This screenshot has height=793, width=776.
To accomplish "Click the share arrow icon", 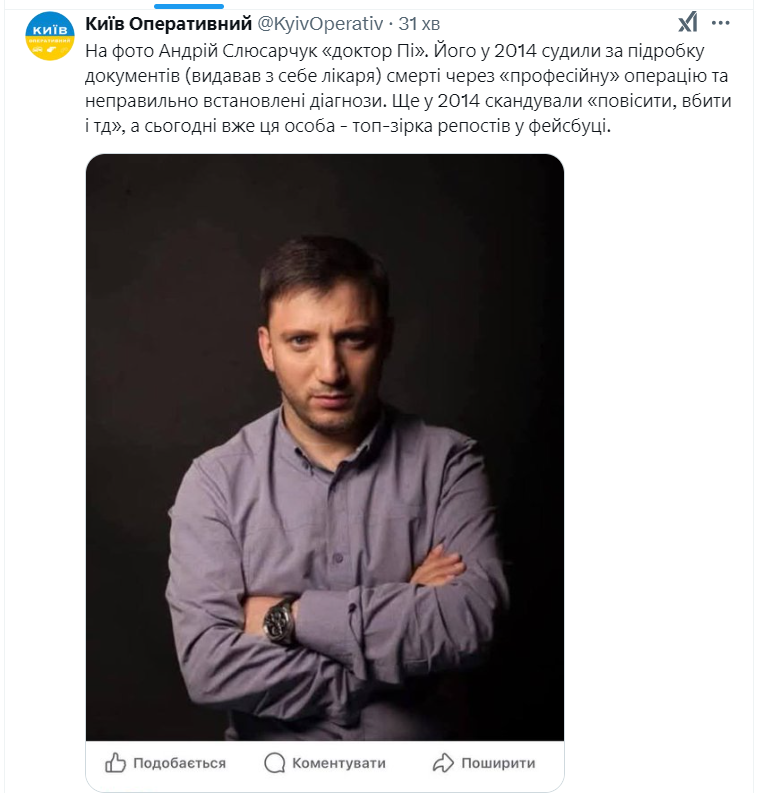I will tap(443, 763).
